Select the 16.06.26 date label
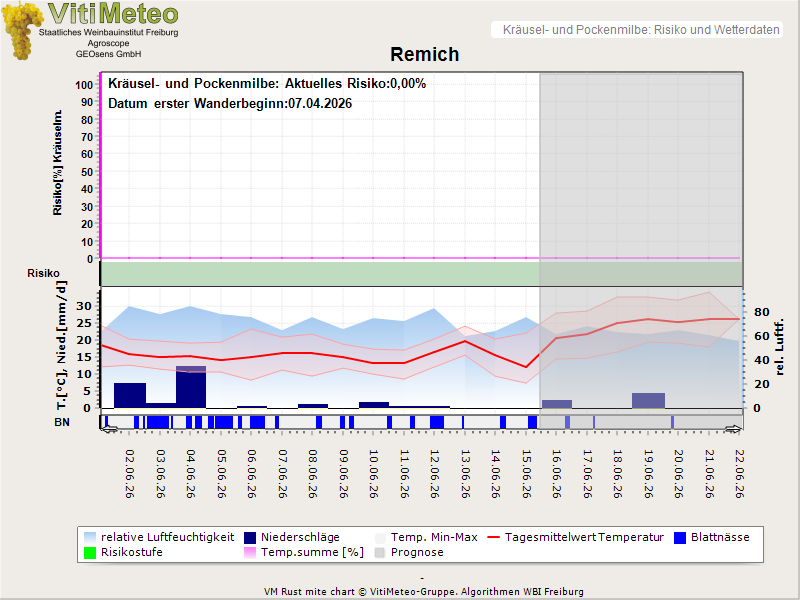This screenshot has width=800, height=600. coord(557,473)
